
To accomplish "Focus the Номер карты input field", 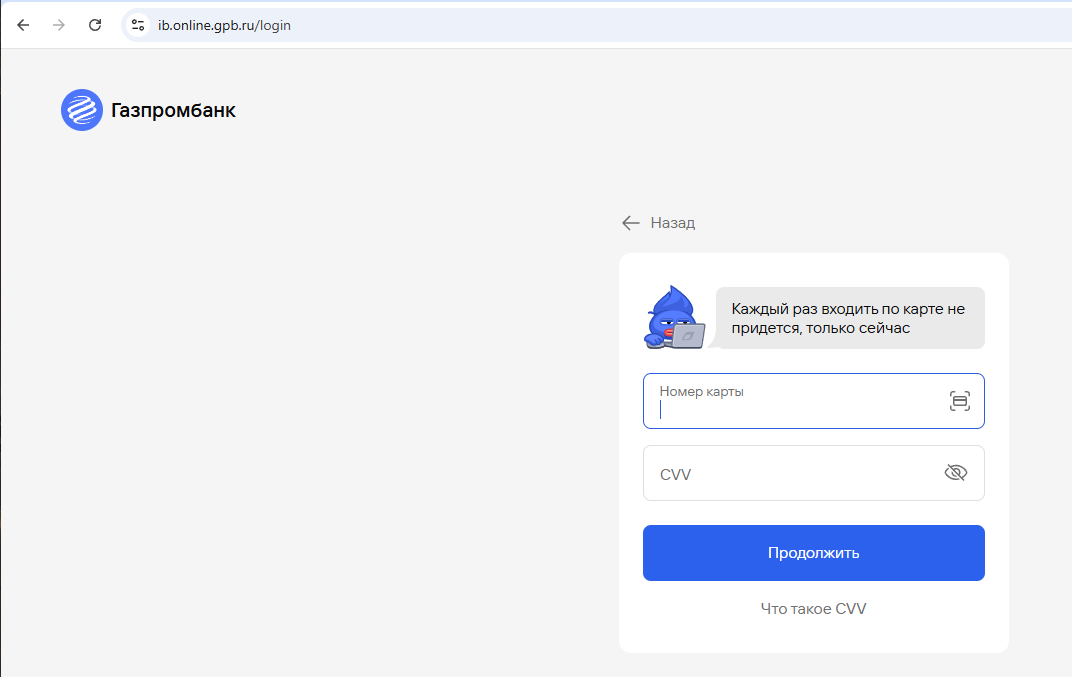I will tap(814, 401).
